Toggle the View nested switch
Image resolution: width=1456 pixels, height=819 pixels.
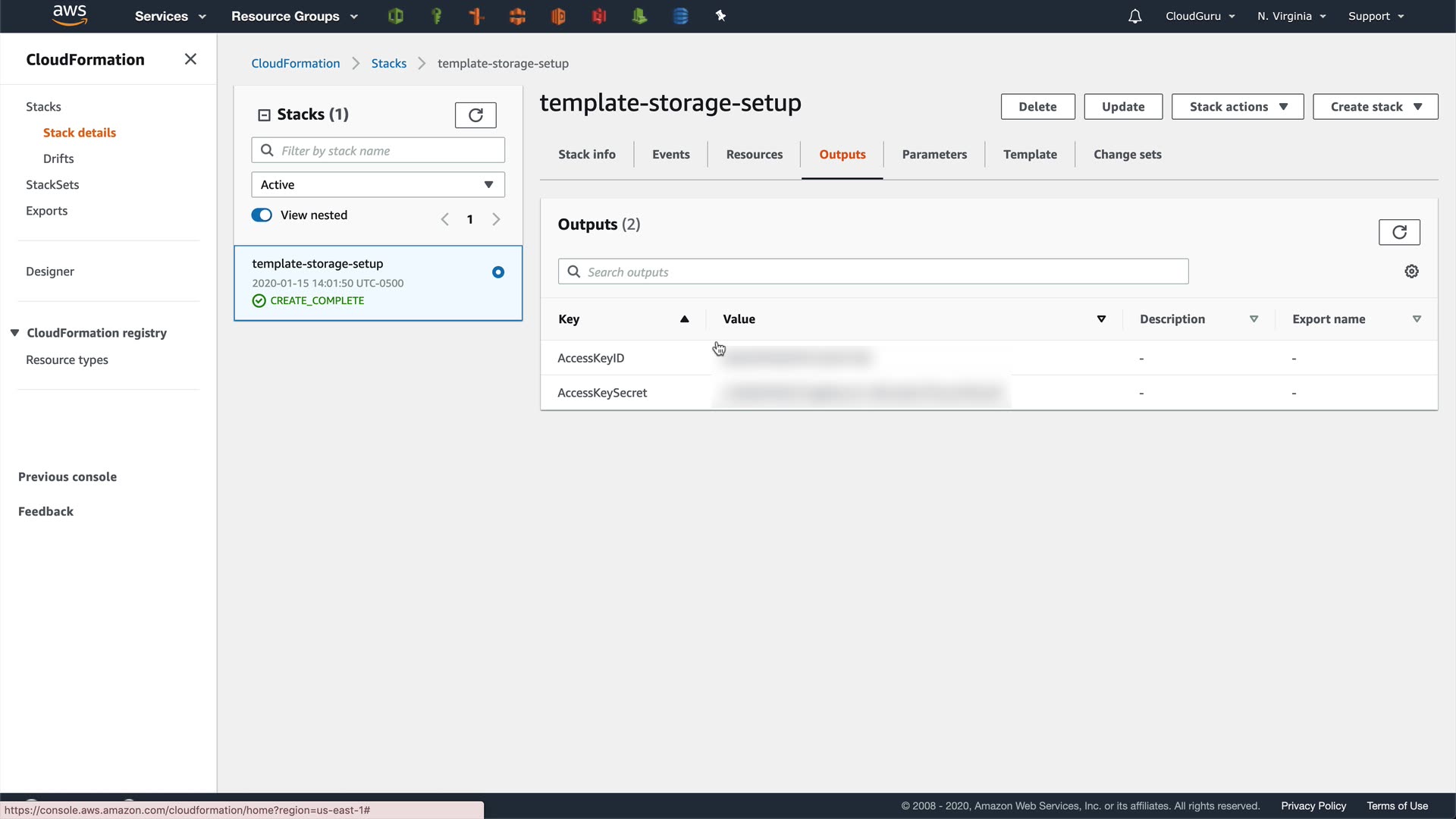coord(262,215)
